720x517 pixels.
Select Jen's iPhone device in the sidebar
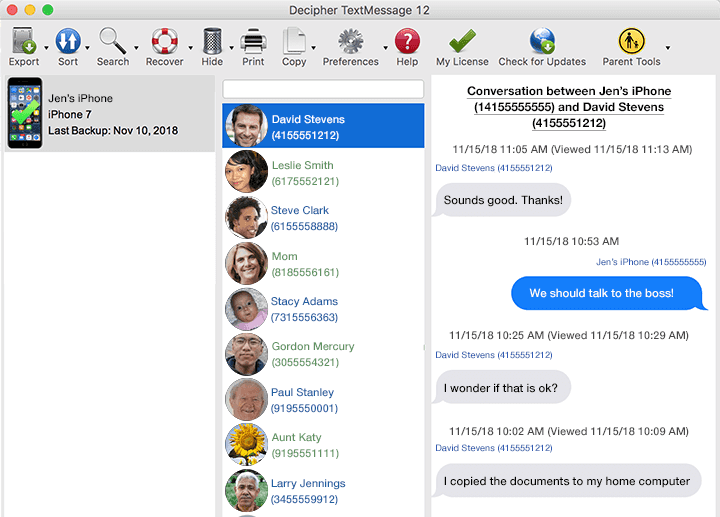click(x=108, y=114)
